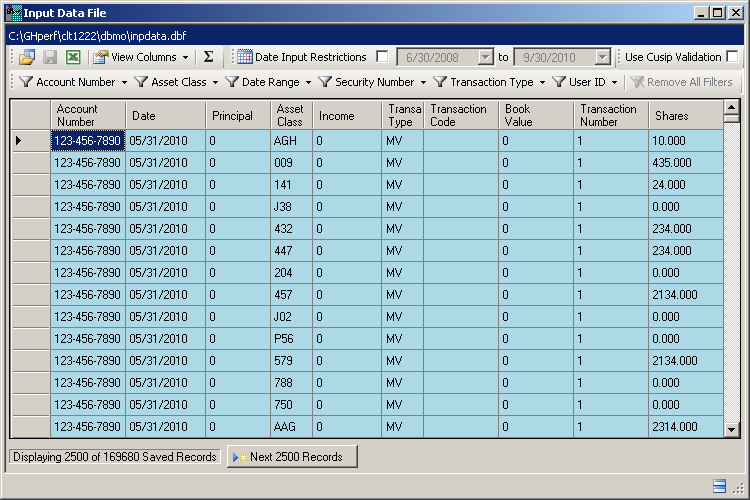The height and width of the screenshot is (500, 750).
Task: Click the vertical scrollbar down arrow
Action: pos(731,429)
